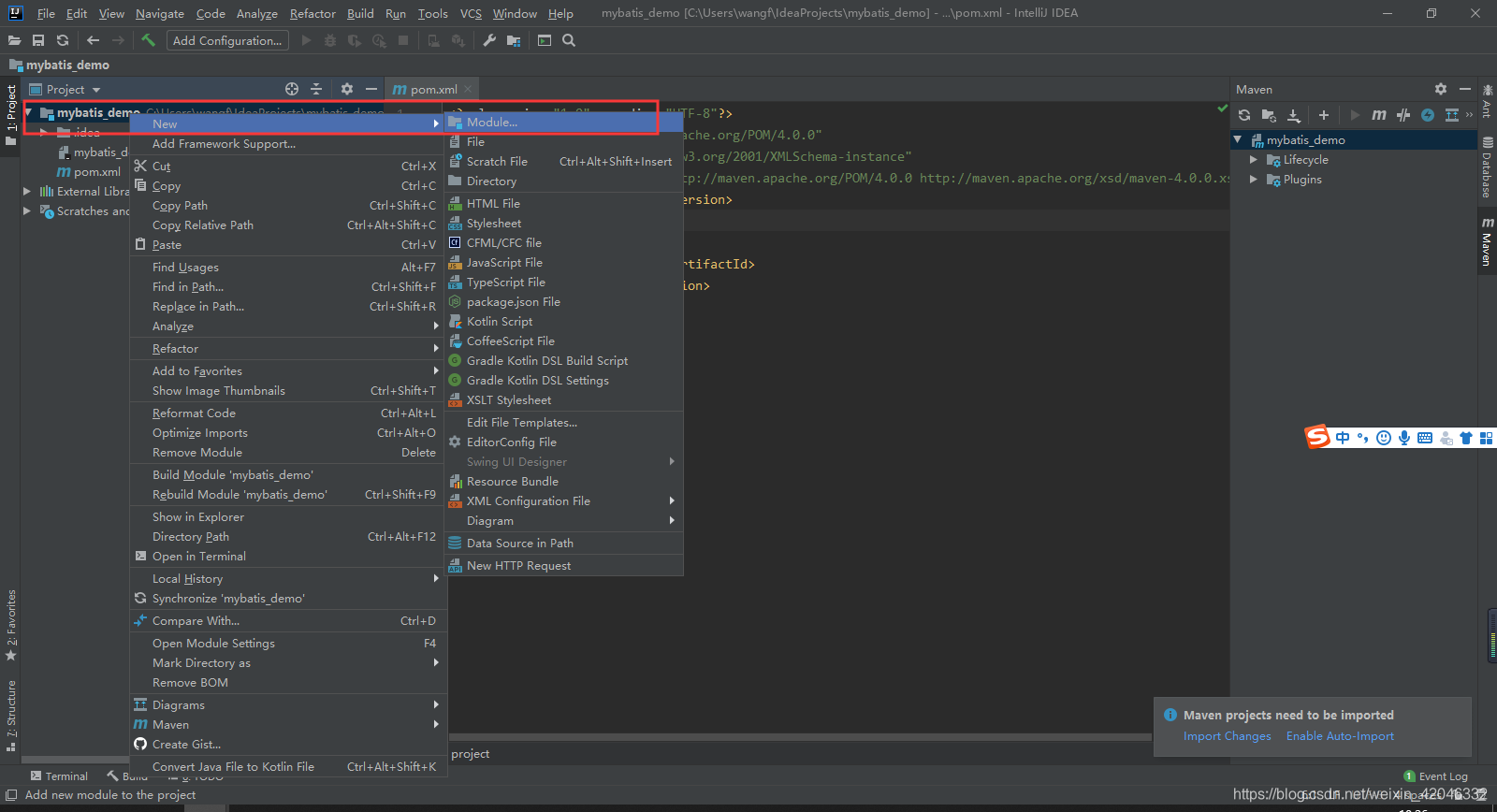This screenshot has height=812, width=1497.
Task: Toggle Maven Offline Mode
Action: 1403,115
